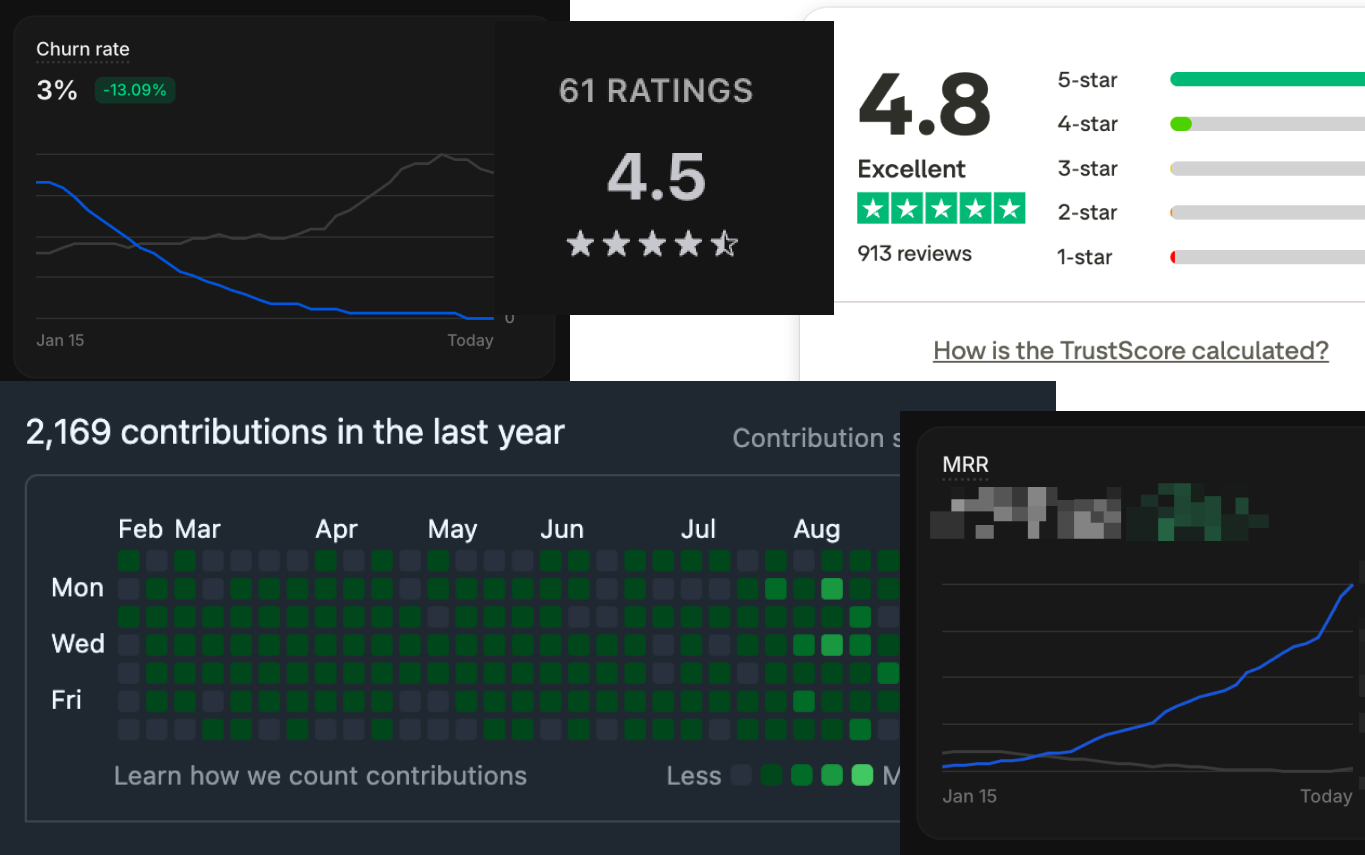The image size is (1365, 855).
Task: Open How is the TrustScore calculated link
Action: click(1130, 350)
